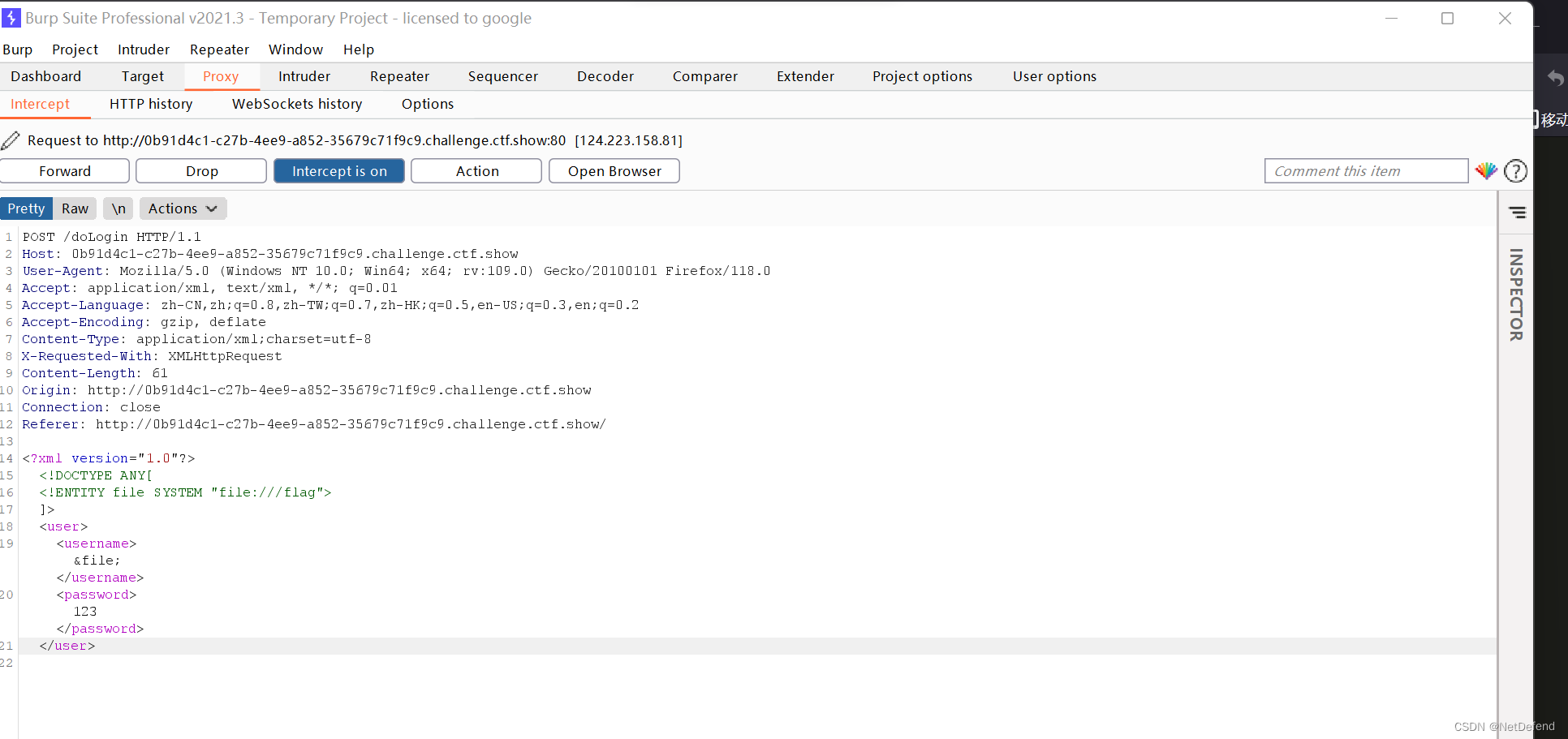This screenshot has width=1568, height=739.
Task: Open the WebSockets history sub-tab
Action: (x=297, y=104)
